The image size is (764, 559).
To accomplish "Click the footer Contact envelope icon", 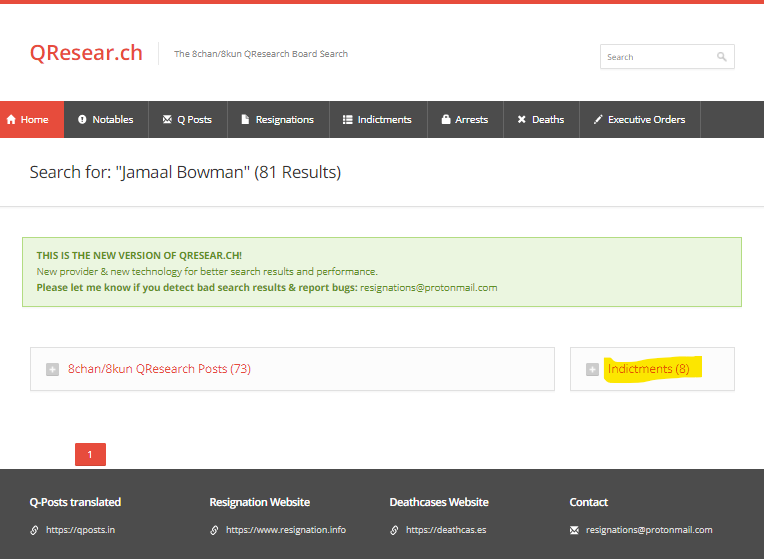I will 574,530.
